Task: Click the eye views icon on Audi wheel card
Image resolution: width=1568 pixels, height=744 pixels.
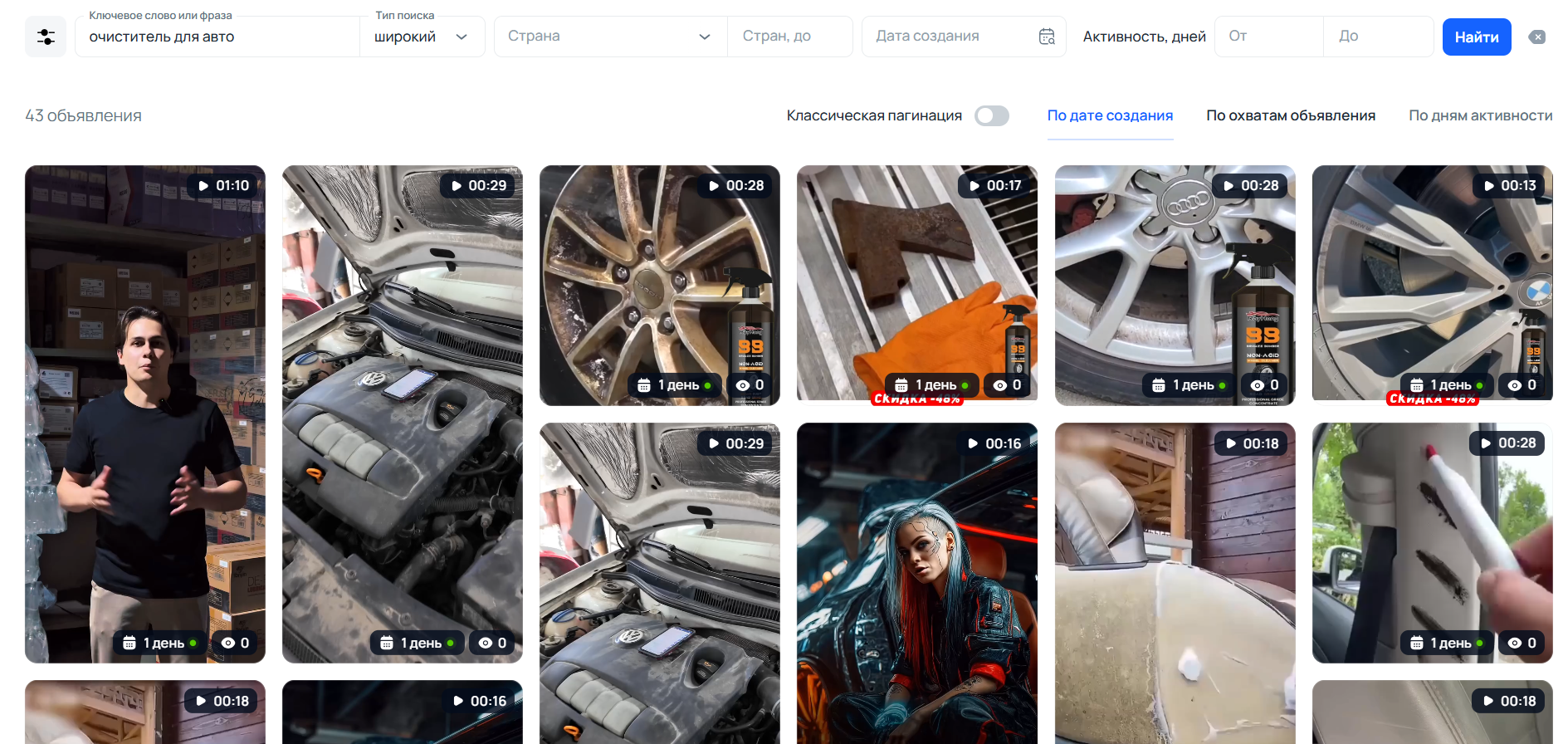Action: (x=1258, y=385)
